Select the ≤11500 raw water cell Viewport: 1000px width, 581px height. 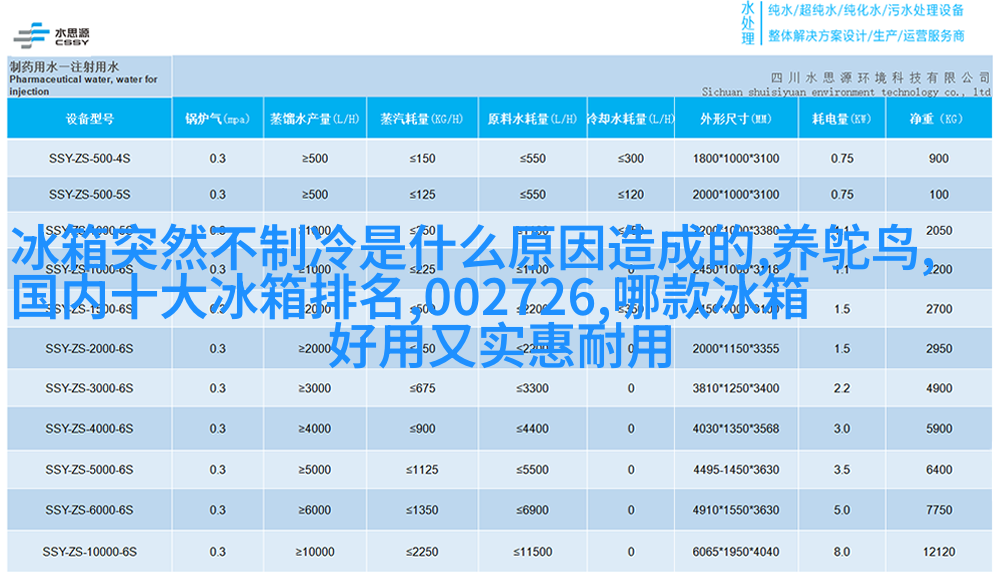(531, 552)
